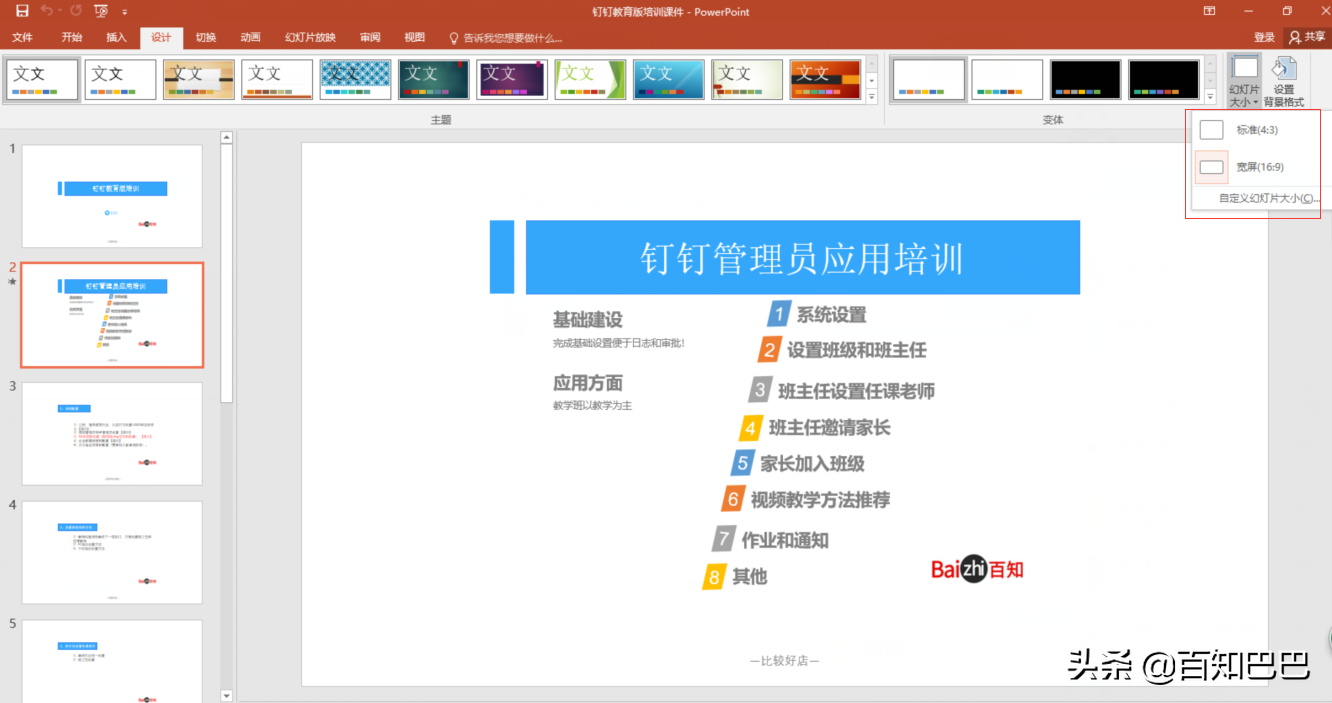Click the Ribbon Display Options icon
The image size is (1332, 703).
(1210, 11)
